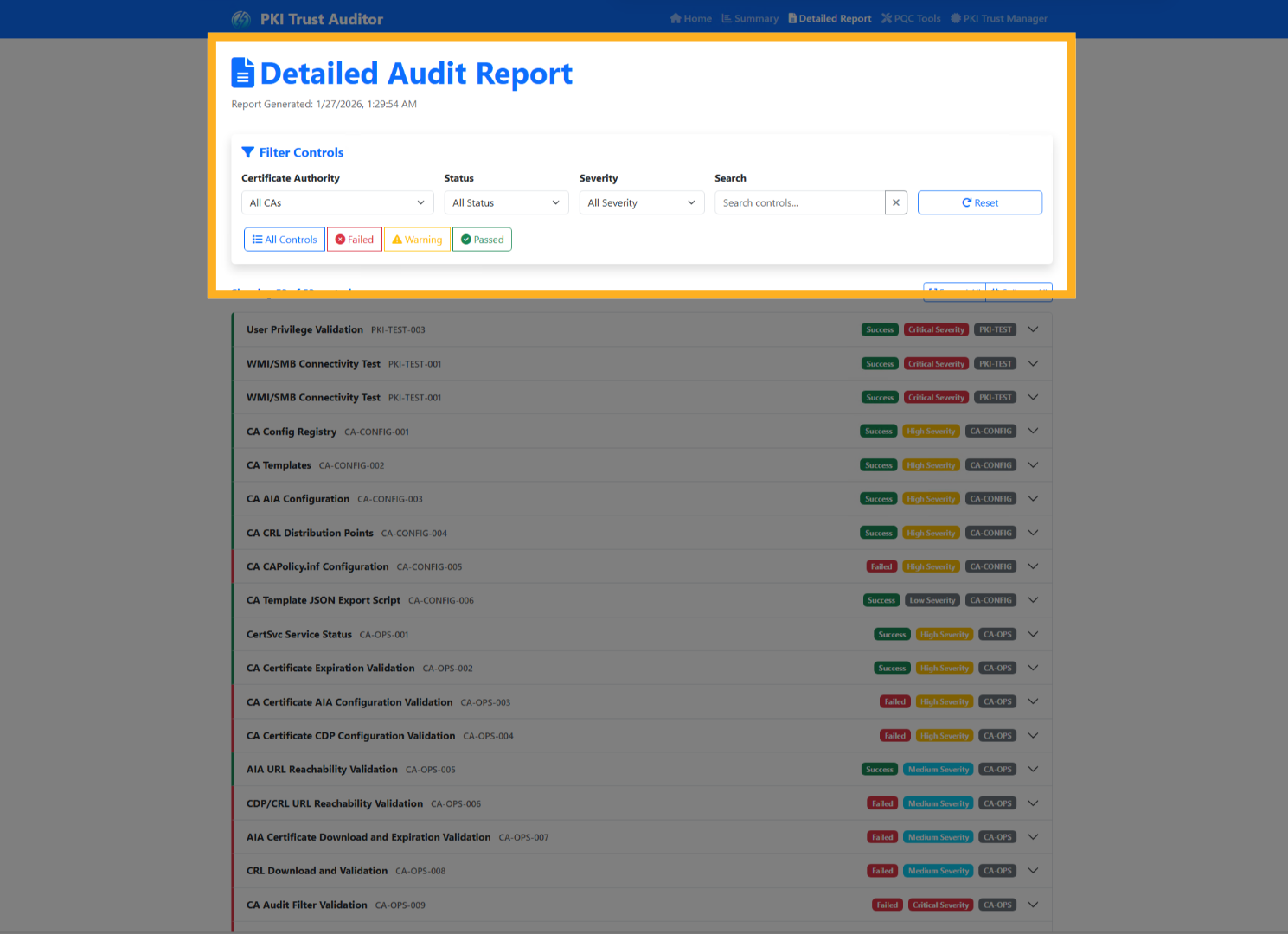Click the All Controls button
This screenshot has height=934, width=1288.
[284, 239]
